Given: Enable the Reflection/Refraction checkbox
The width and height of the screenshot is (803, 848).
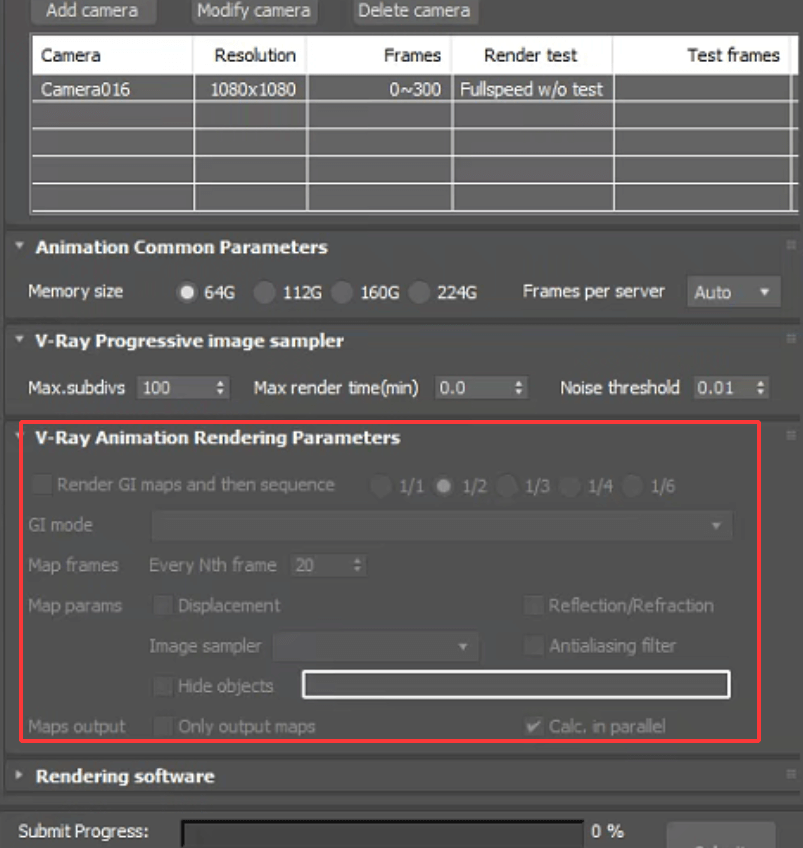Looking at the screenshot, I should click(533, 605).
